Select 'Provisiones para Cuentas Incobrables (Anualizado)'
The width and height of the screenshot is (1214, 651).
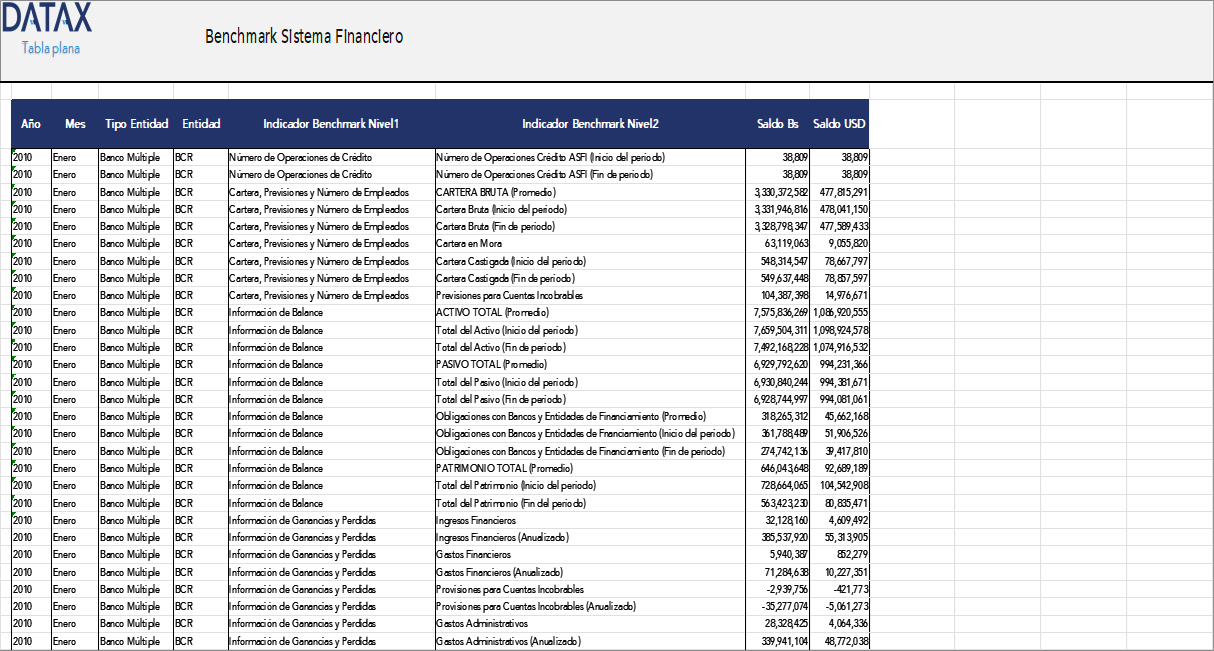click(590, 606)
